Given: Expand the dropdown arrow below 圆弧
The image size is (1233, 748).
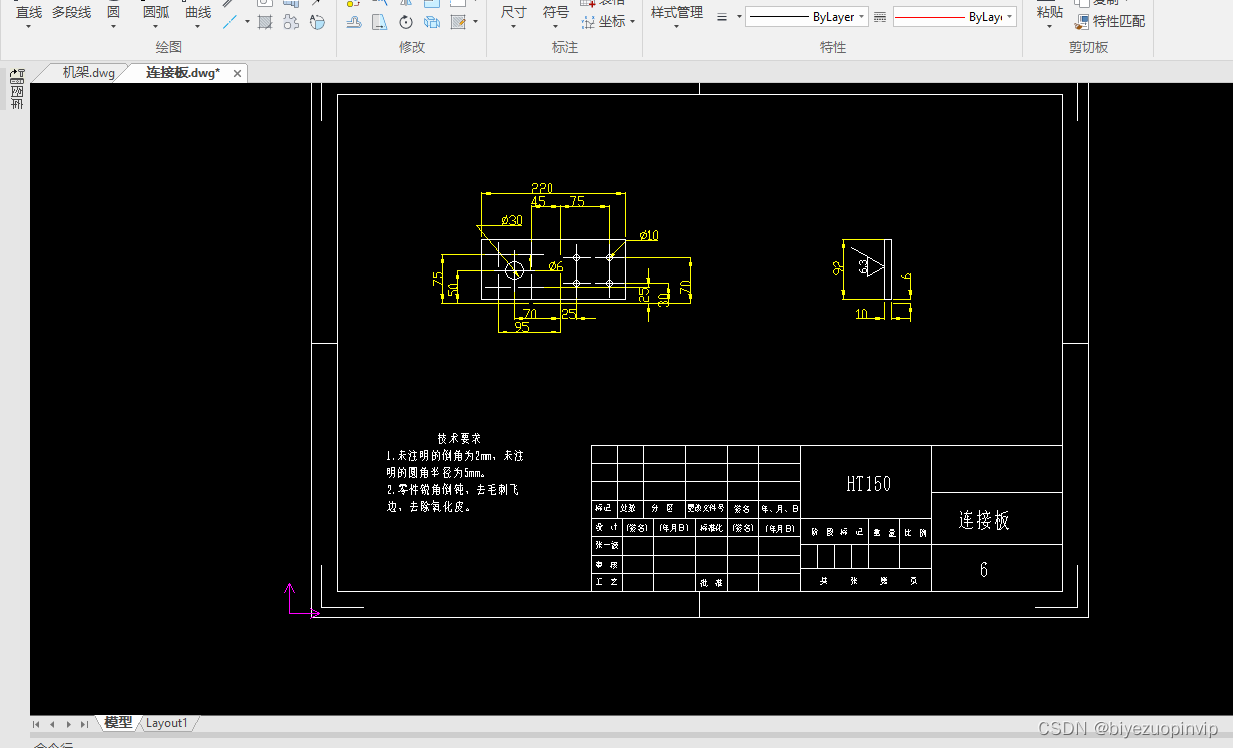Looking at the screenshot, I should pyautogui.click(x=156, y=27).
